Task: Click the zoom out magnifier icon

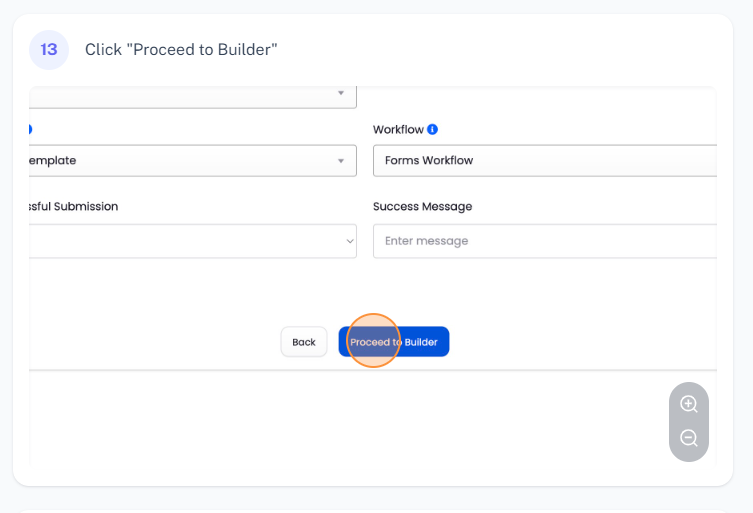Action: (688, 438)
